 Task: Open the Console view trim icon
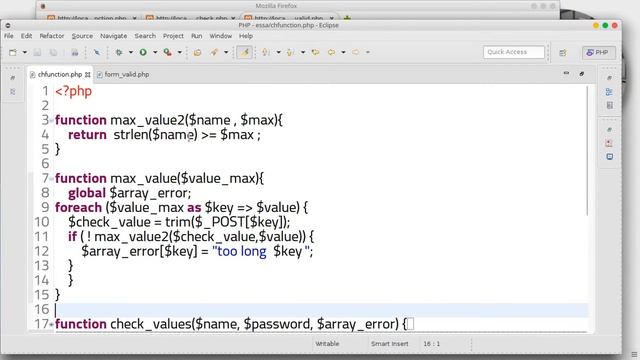click(609, 157)
